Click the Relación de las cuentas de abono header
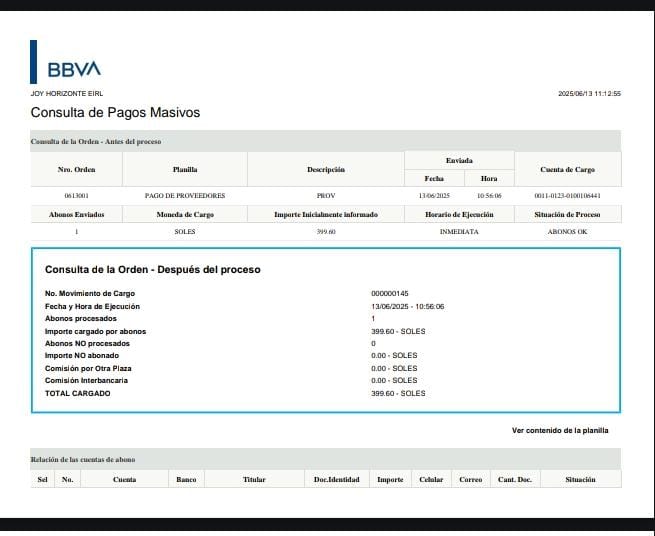The width and height of the screenshot is (655, 536). click(x=83, y=459)
